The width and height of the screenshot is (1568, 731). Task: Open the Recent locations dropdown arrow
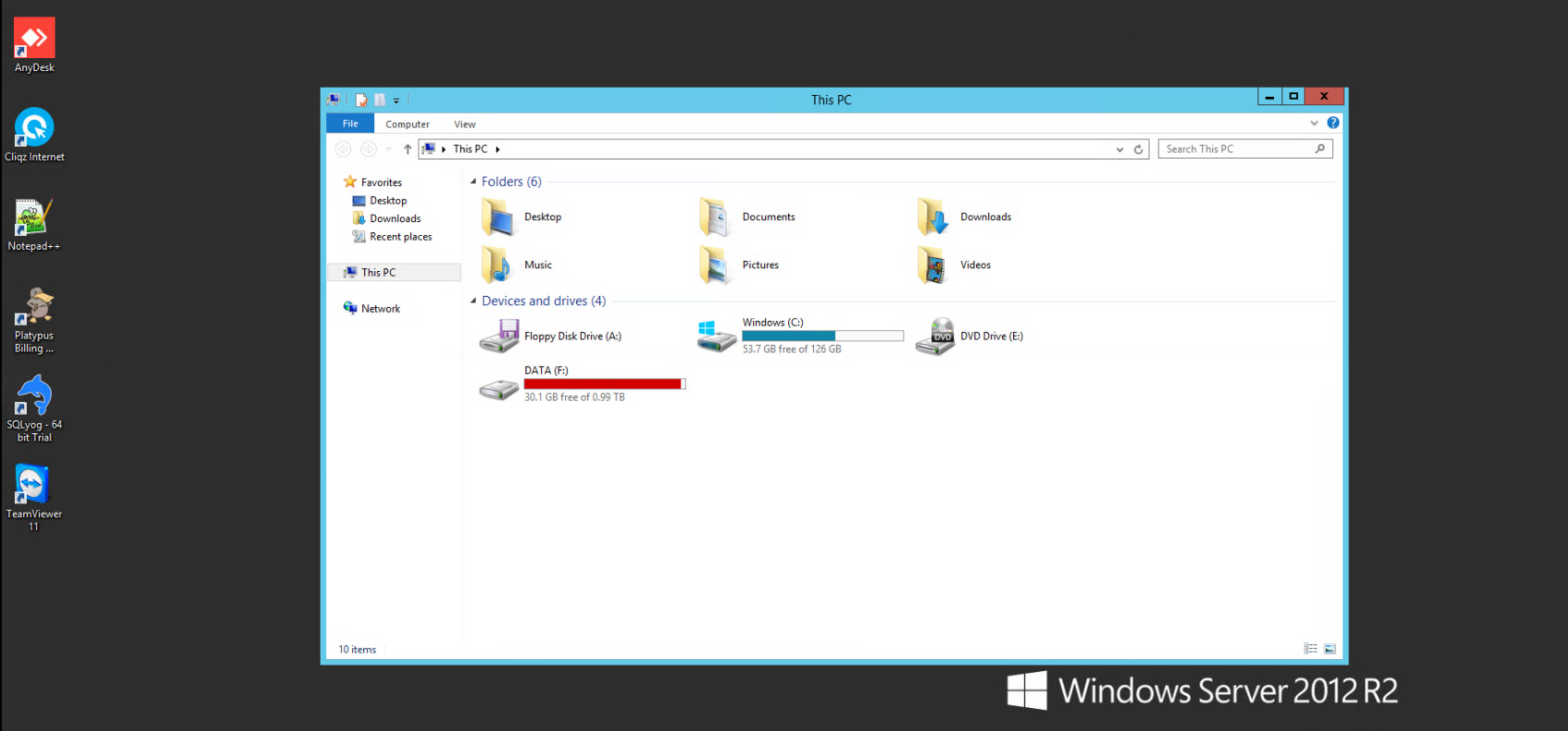388,149
